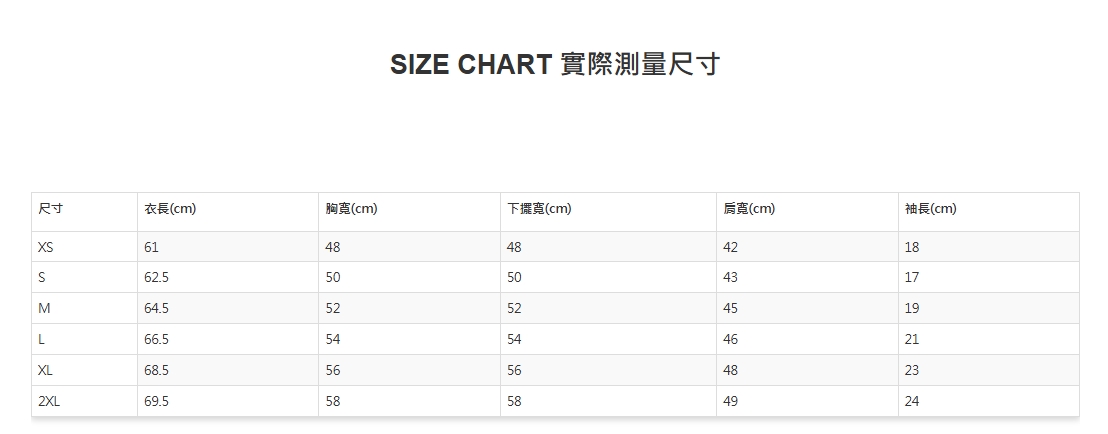1108x434 pixels.
Task: Select the 62.5 garment length cell
Action: [157, 278]
